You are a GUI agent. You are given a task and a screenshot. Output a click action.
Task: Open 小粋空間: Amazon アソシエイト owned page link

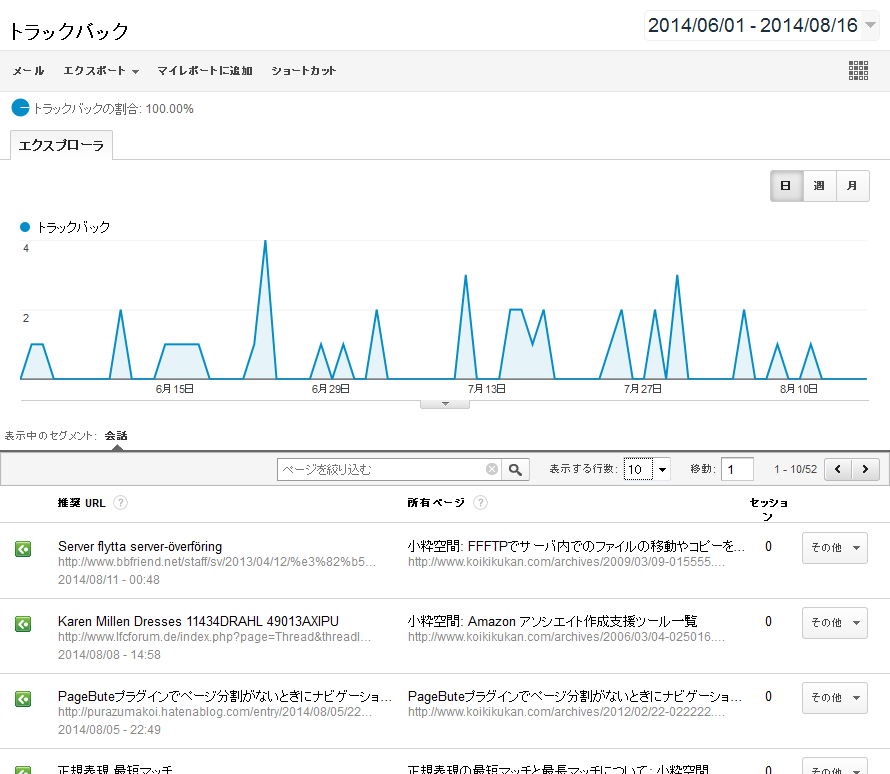(x=552, y=621)
